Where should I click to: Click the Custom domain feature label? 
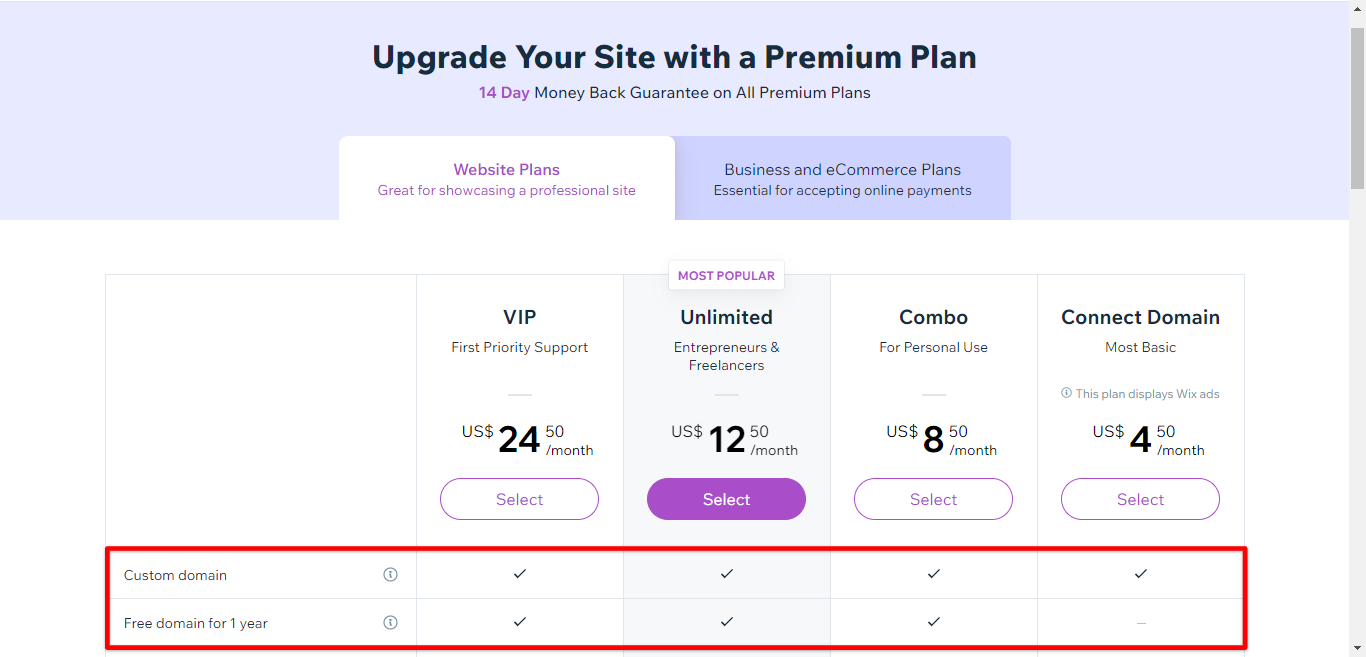click(175, 575)
